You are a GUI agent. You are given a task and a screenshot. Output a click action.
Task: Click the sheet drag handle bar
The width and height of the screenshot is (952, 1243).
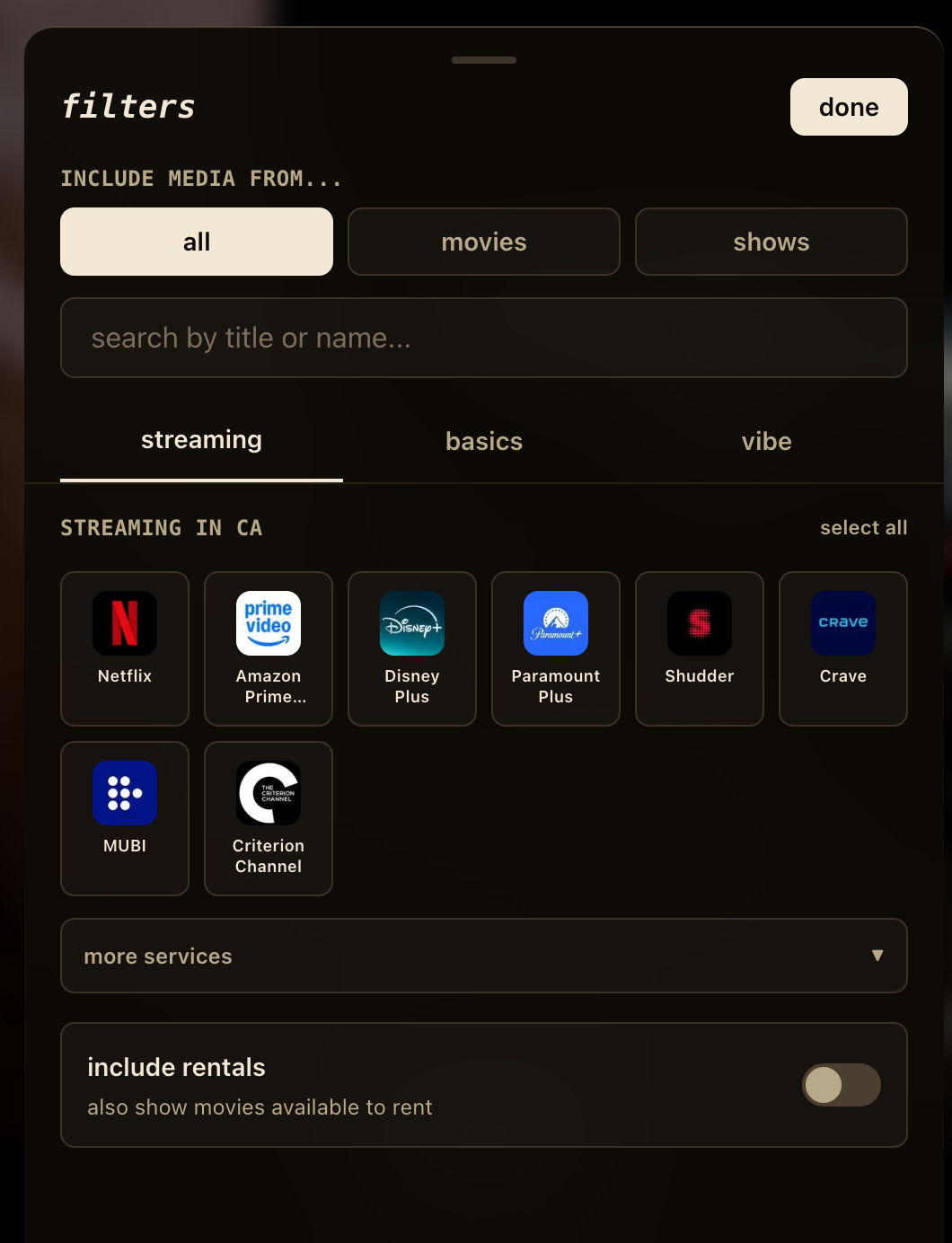coord(484,60)
